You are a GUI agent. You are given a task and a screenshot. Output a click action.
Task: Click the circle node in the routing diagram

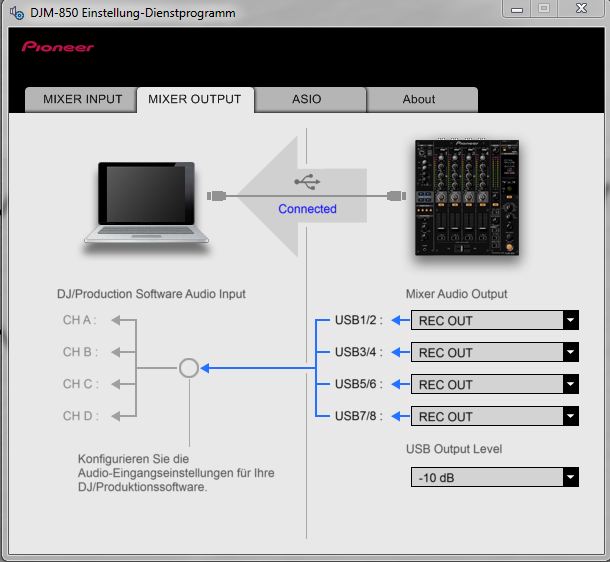point(189,368)
